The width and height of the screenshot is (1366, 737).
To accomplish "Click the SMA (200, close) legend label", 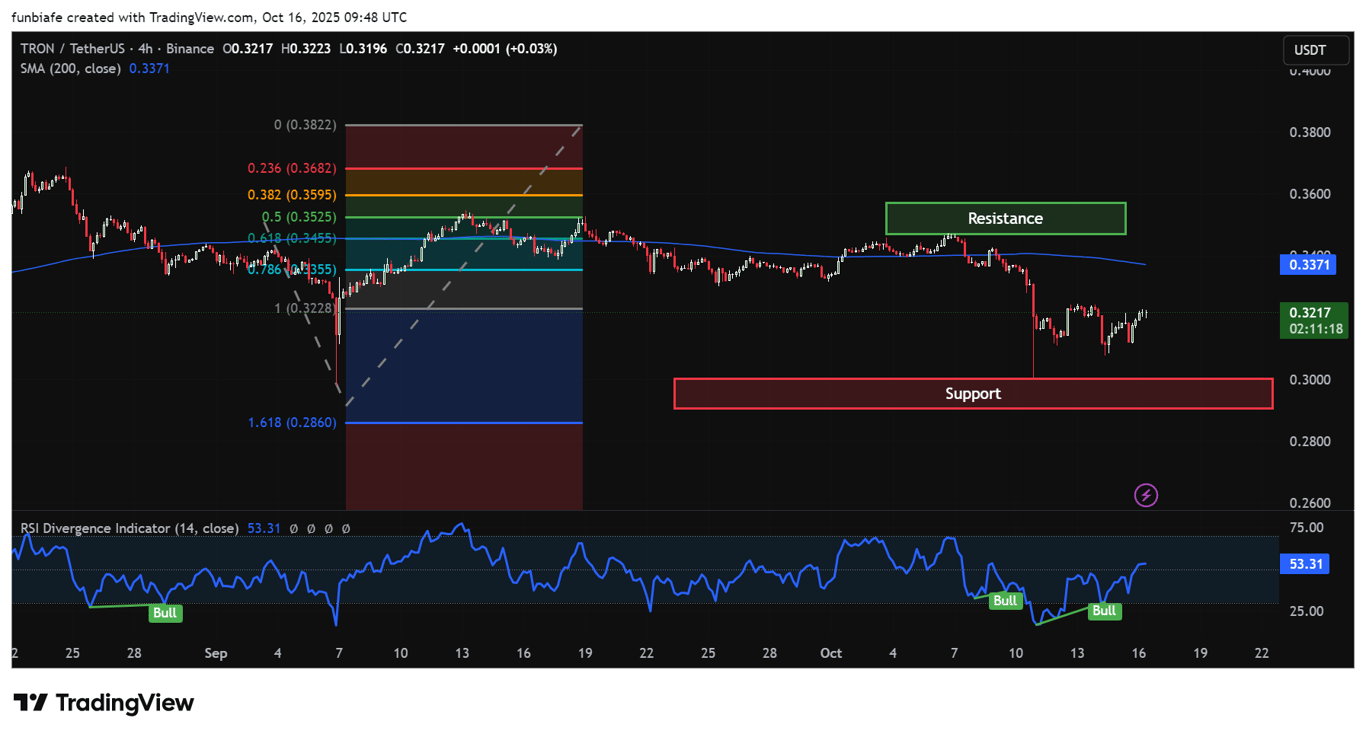I will coord(71,68).
